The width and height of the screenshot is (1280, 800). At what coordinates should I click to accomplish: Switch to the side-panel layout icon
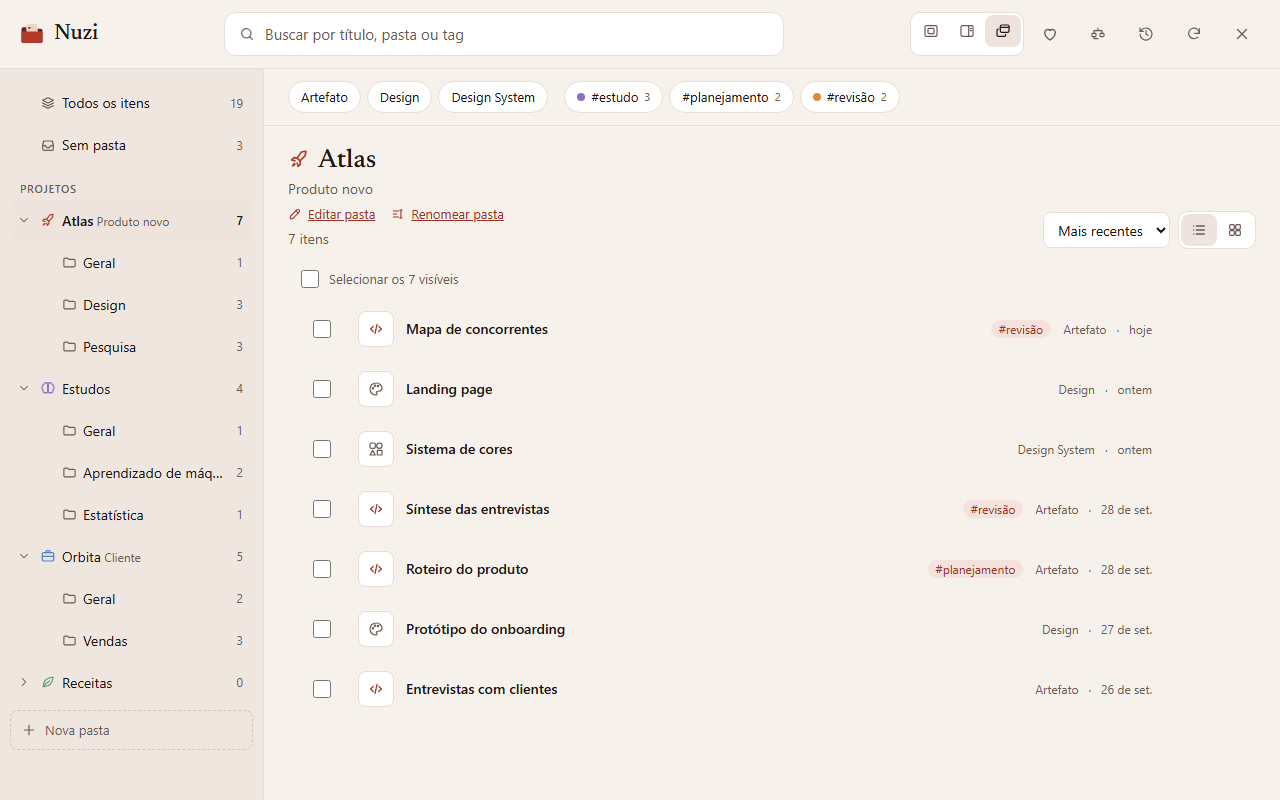point(967,31)
